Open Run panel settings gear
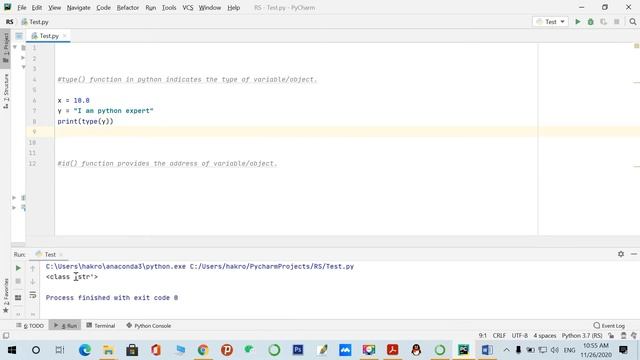The height and width of the screenshot is (360, 640). [x=621, y=254]
